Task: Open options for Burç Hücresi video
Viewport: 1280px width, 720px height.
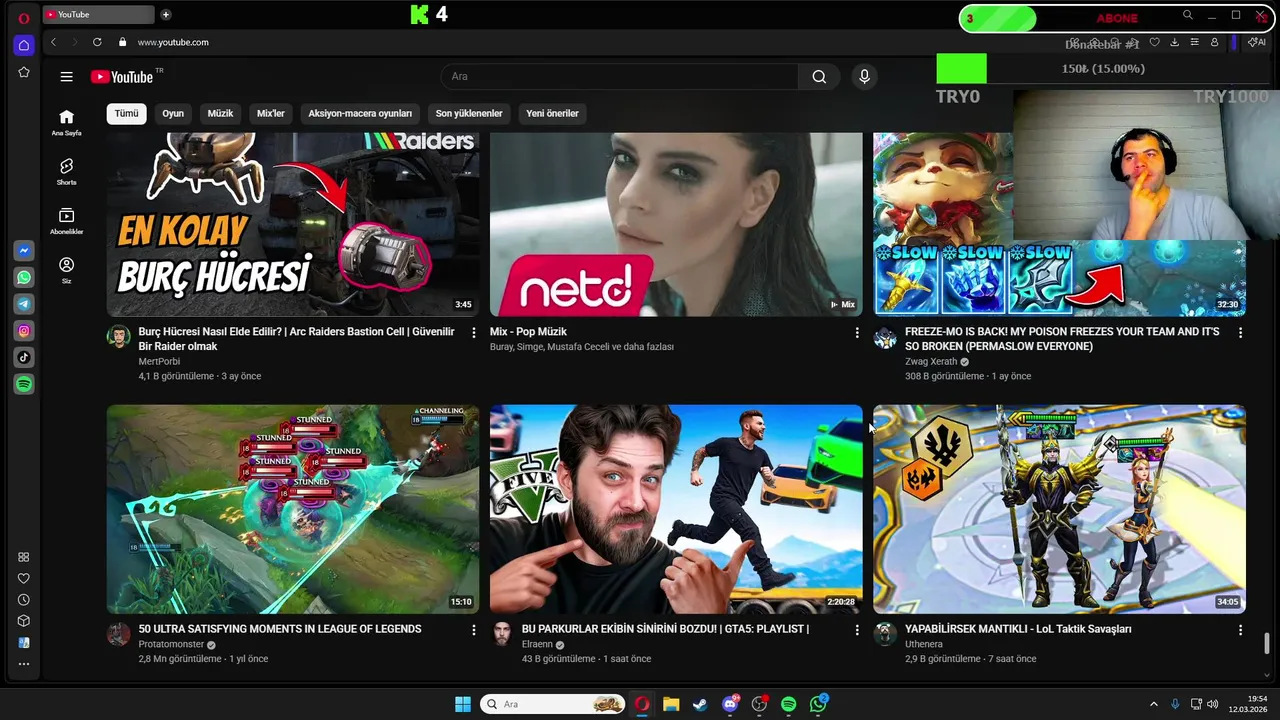Action: coord(474,332)
